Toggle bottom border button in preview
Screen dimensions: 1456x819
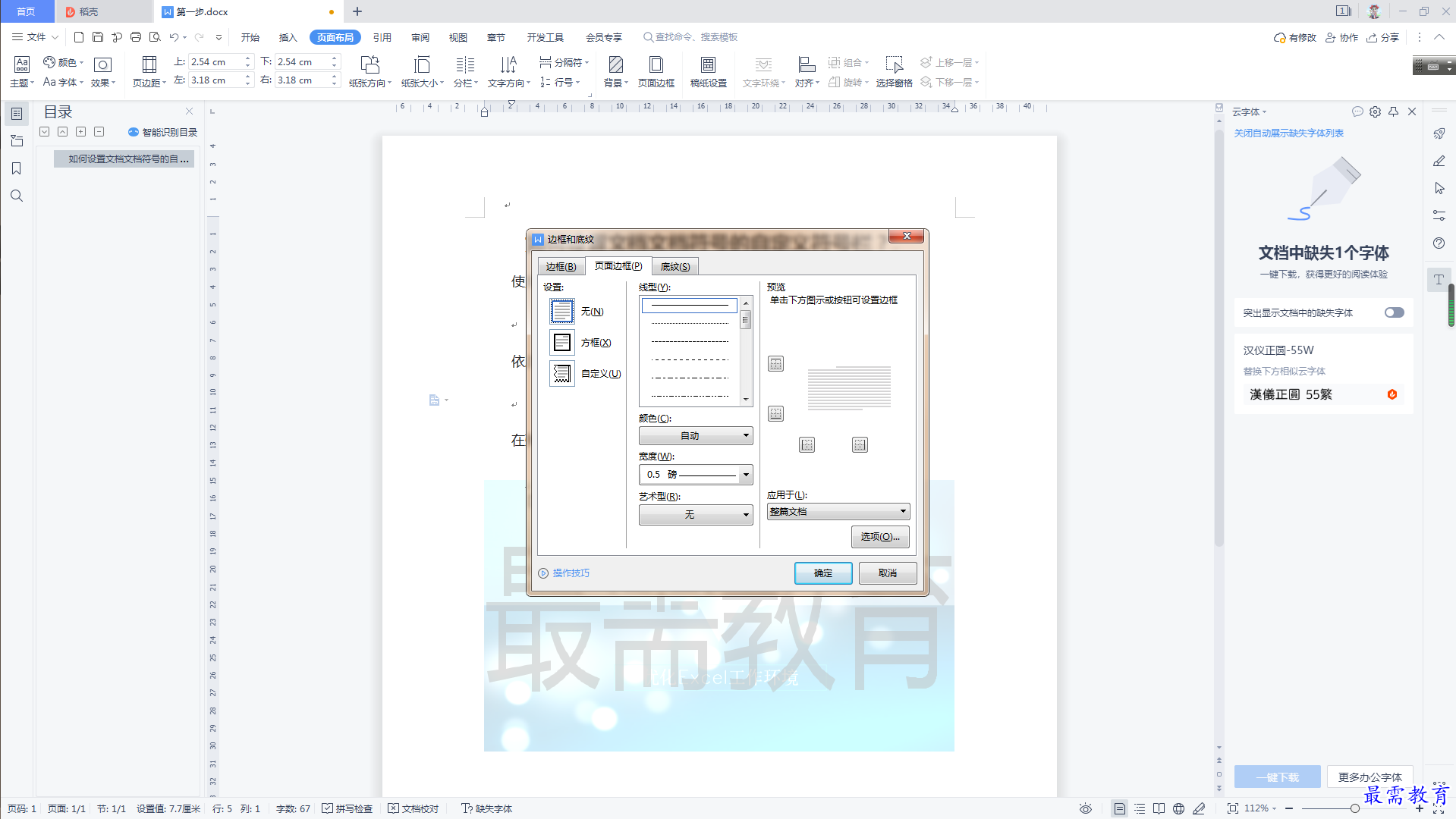(775, 413)
